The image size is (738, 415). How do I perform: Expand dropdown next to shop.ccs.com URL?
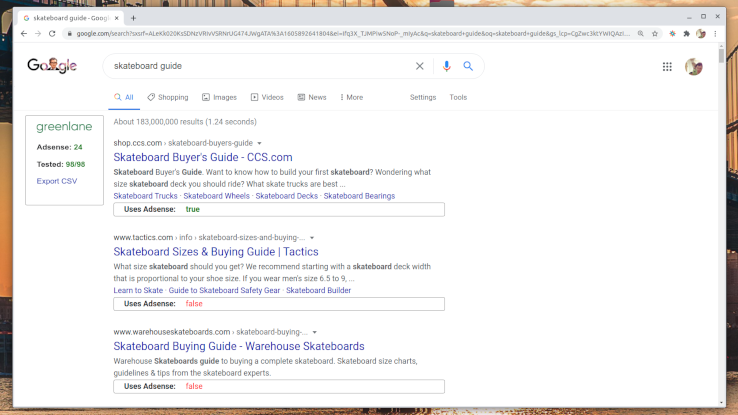pyautogui.click(x=259, y=143)
